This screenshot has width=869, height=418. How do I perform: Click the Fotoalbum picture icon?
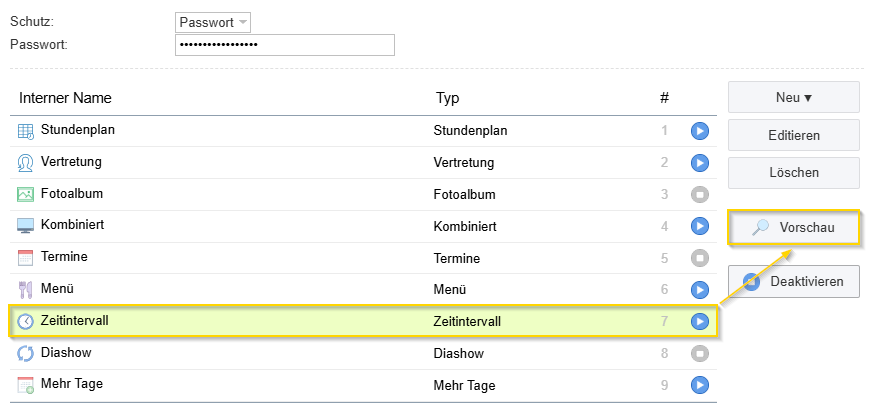(25, 195)
